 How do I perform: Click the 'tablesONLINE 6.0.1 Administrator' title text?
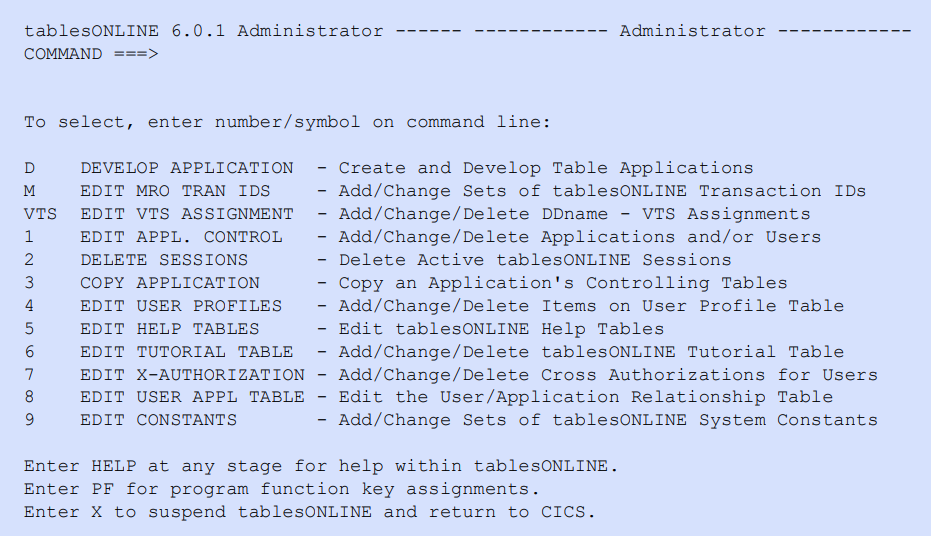[x=204, y=31]
